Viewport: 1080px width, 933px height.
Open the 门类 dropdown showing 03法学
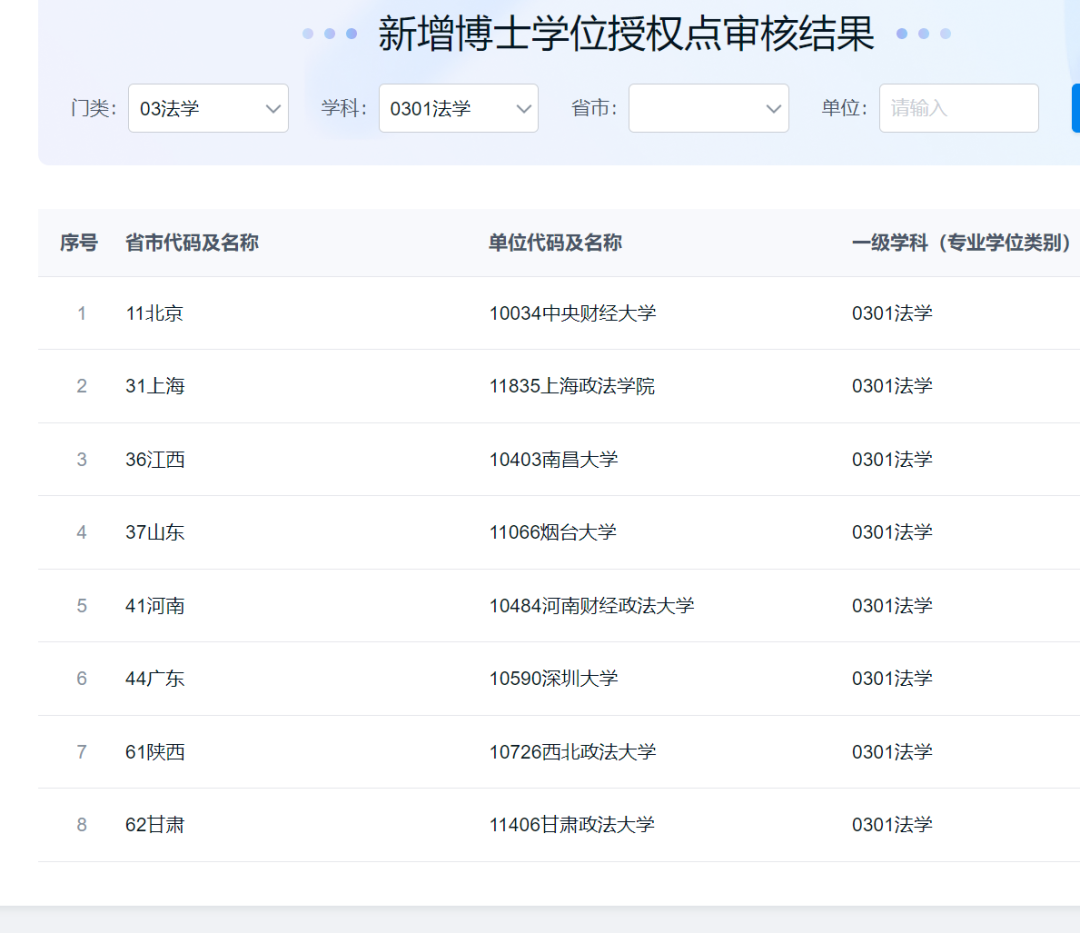(208, 108)
